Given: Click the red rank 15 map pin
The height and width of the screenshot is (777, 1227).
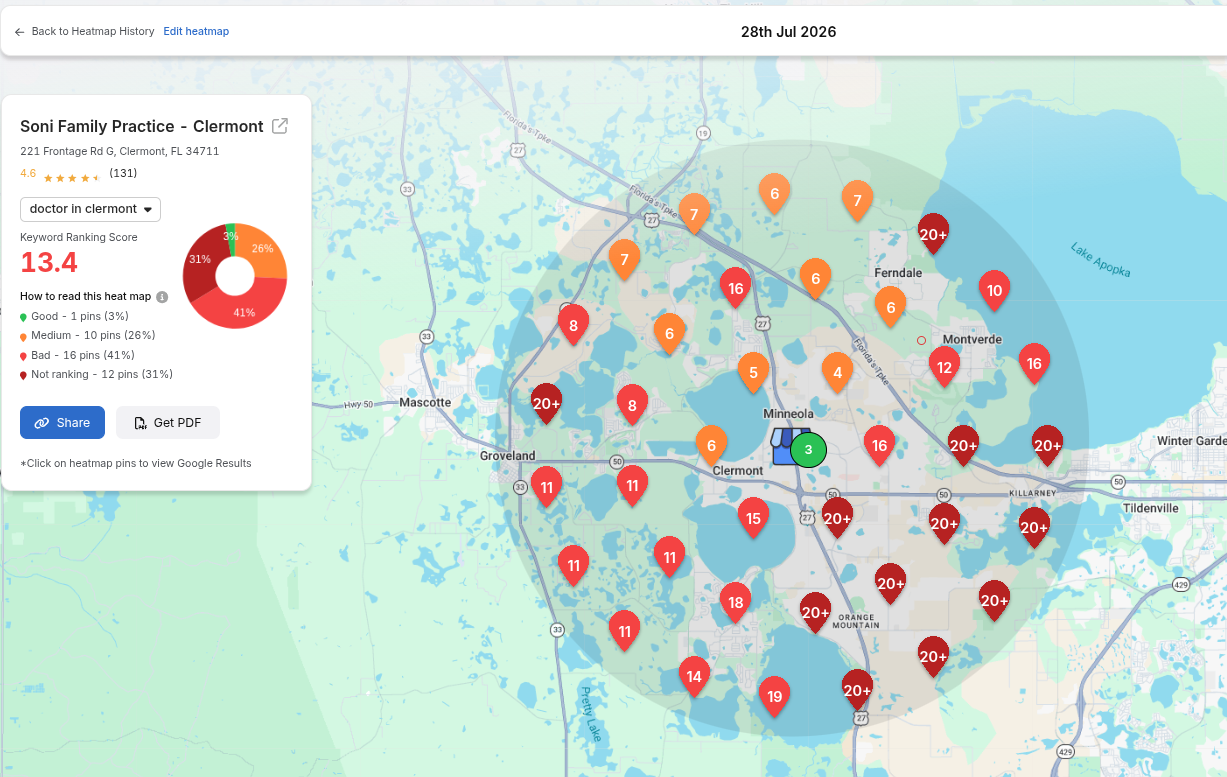Looking at the screenshot, I should click(x=753, y=518).
